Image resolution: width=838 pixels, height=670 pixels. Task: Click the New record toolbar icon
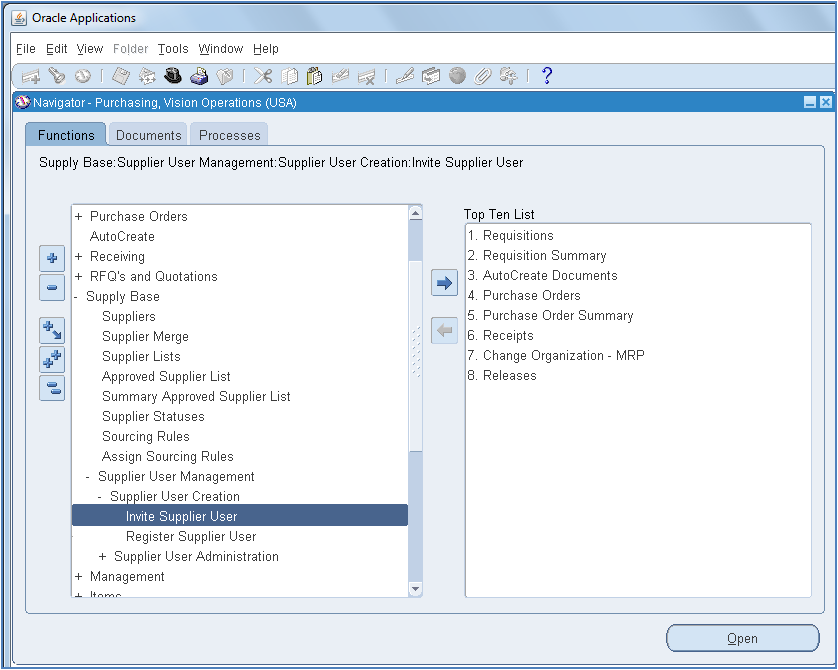(31, 76)
